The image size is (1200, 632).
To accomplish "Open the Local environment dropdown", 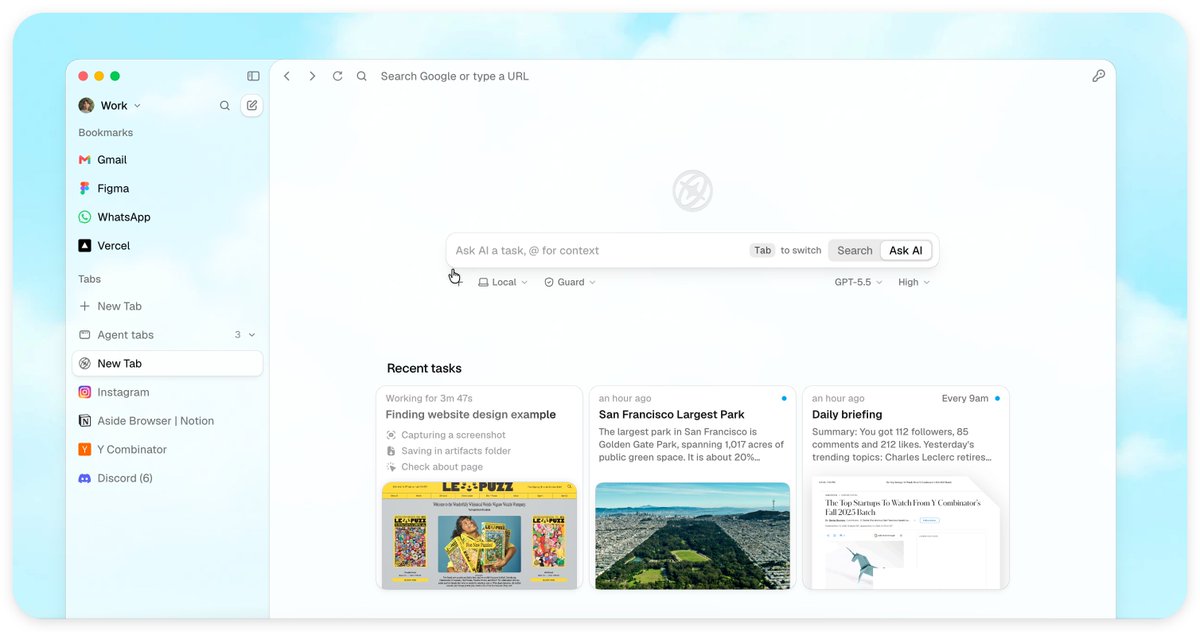I will click(503, 282).
